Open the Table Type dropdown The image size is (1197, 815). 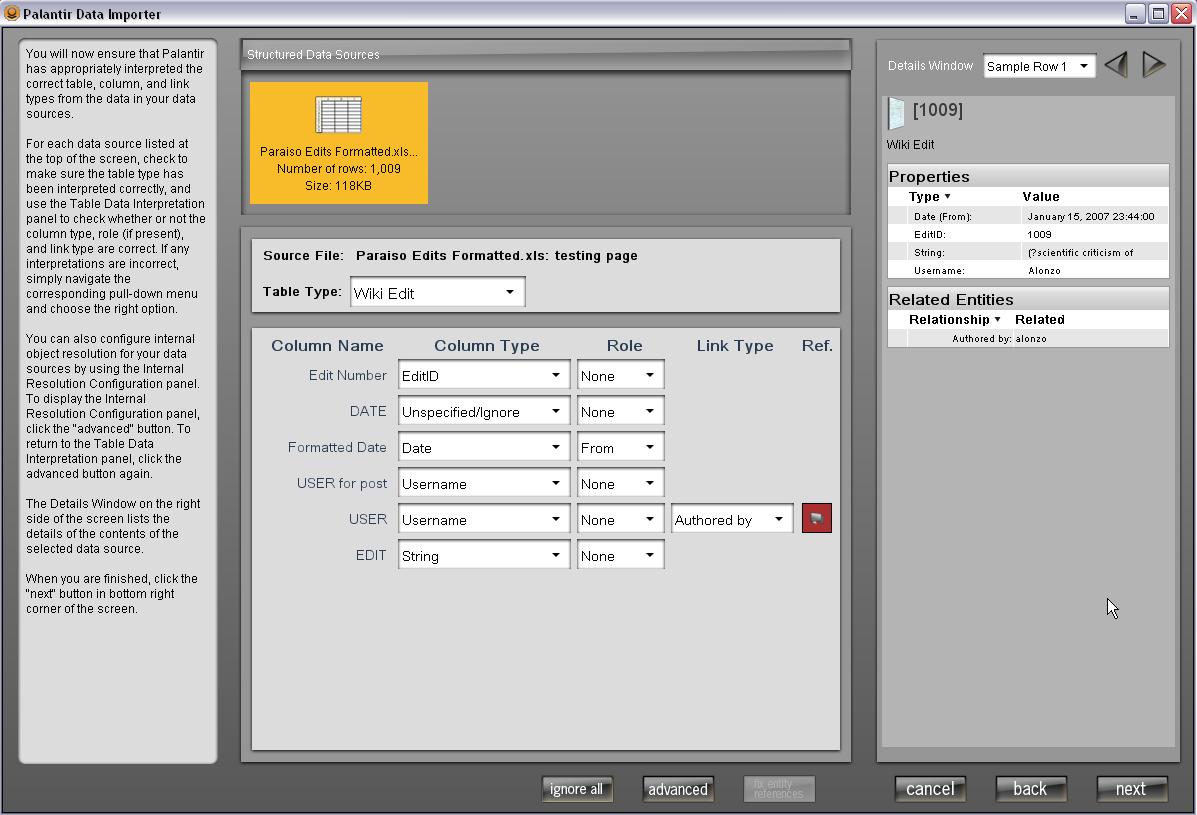[437, 293]
